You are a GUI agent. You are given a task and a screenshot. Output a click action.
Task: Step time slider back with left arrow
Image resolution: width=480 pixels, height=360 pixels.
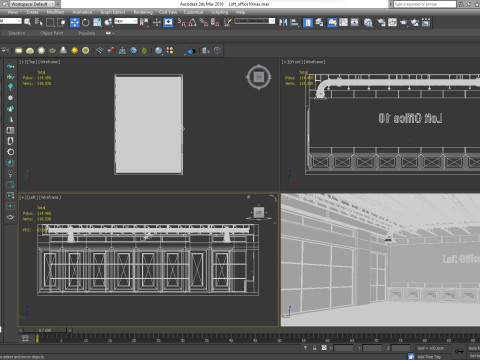point(21,330)
